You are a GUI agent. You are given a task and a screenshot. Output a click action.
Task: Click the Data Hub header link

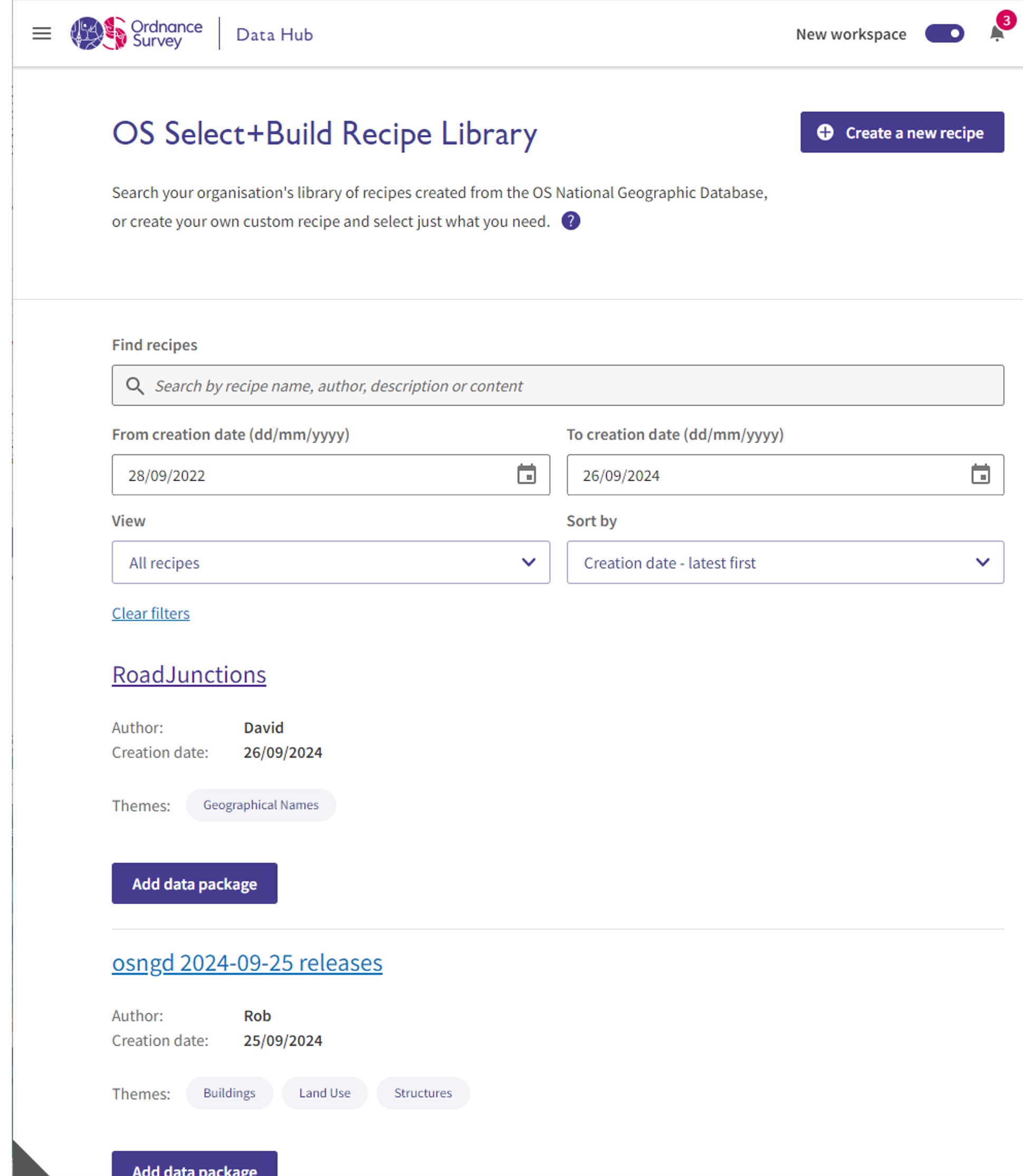(x=274, y=35)
